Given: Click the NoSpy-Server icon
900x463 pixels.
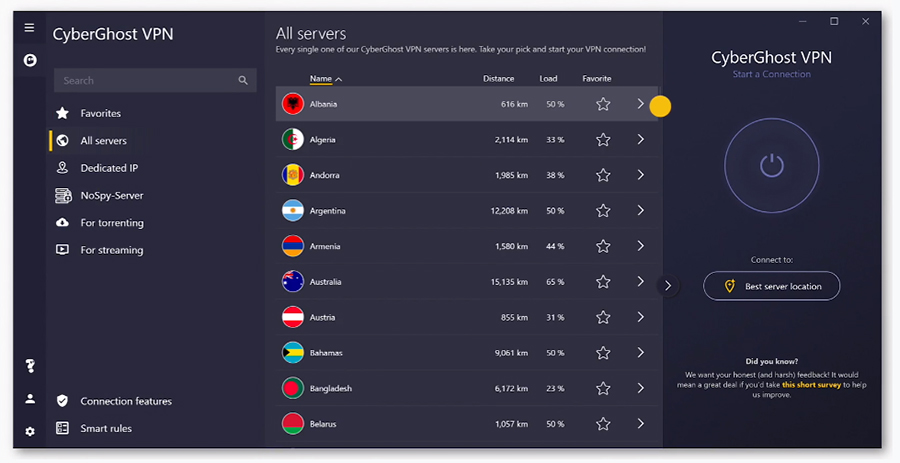Looking at the screenshot, I should tap(63, 196).
